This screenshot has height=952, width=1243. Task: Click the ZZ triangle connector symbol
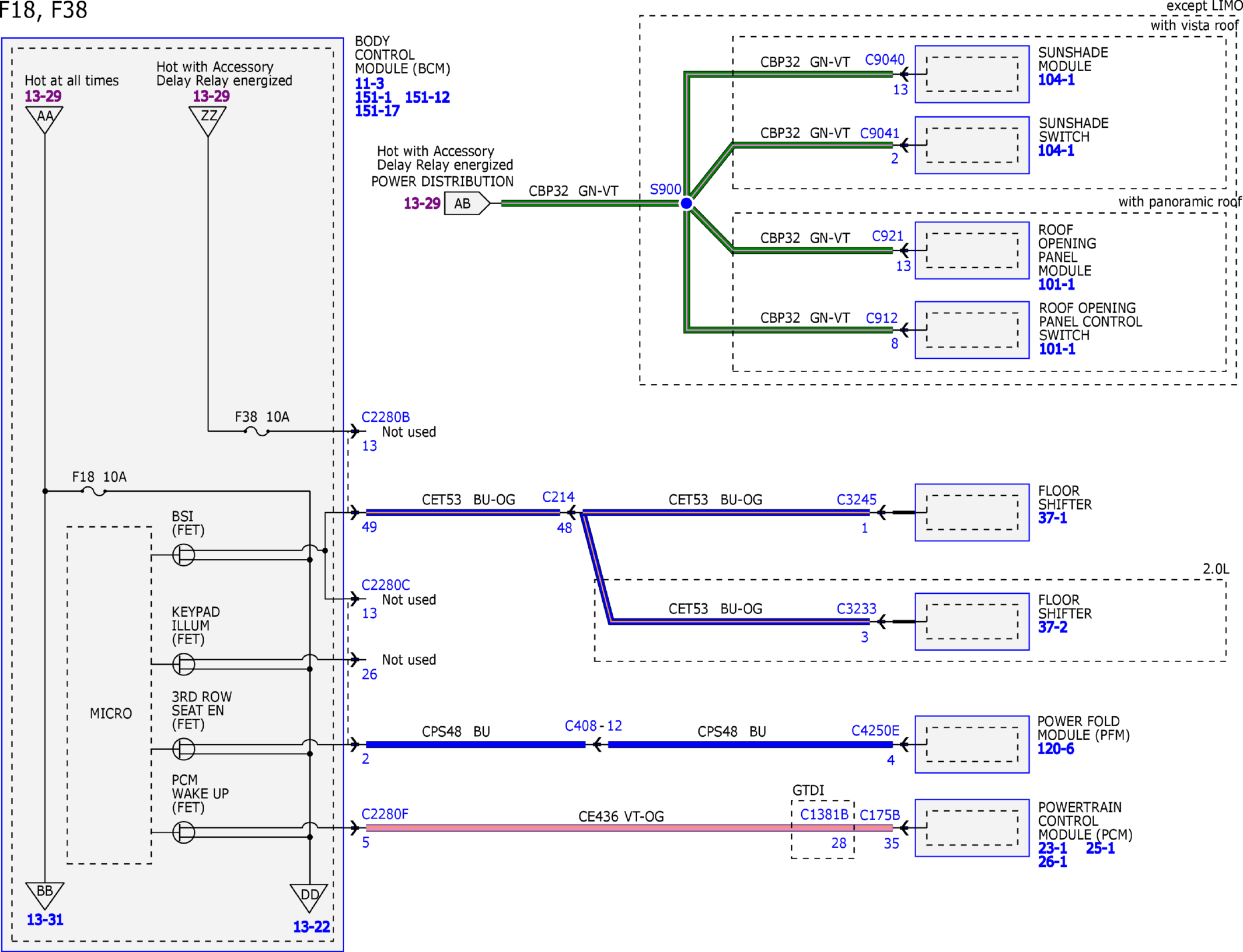(208, 121)
